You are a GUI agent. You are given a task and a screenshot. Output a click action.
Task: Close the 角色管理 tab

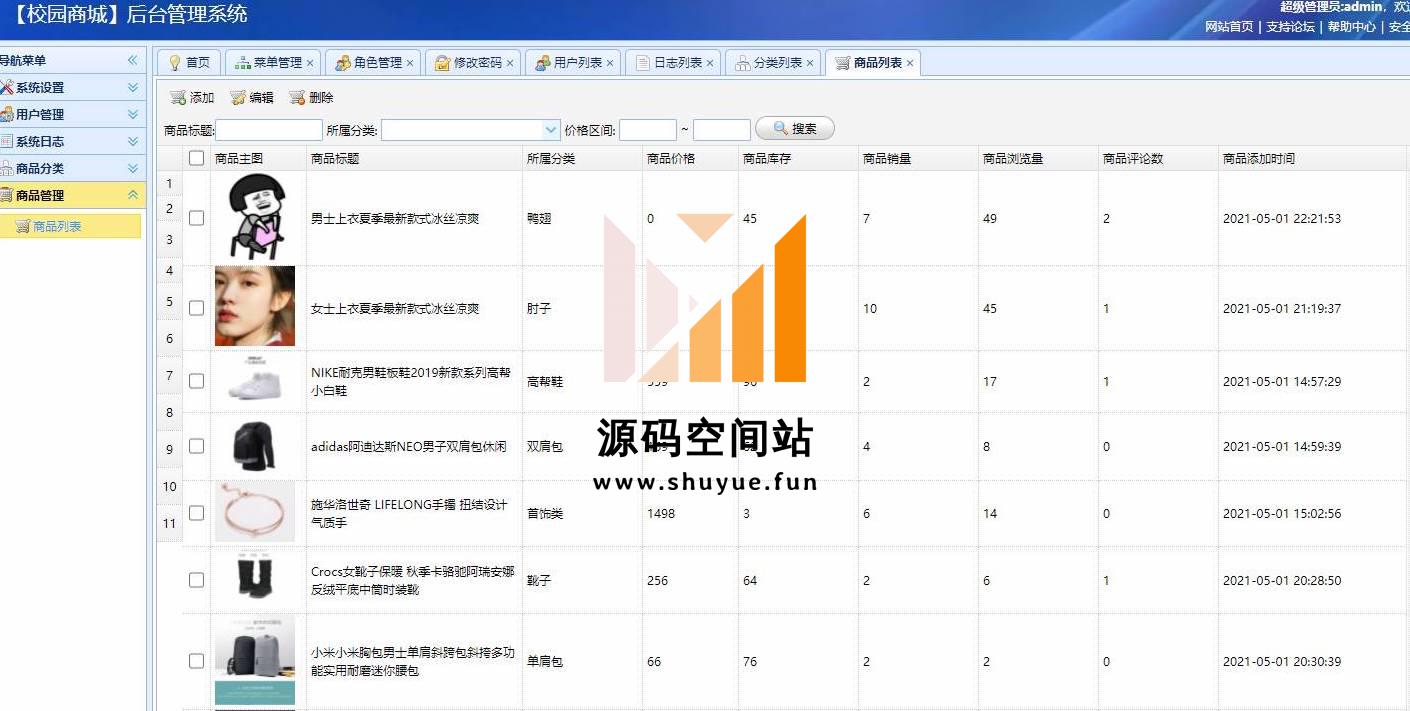click(410, 63)
